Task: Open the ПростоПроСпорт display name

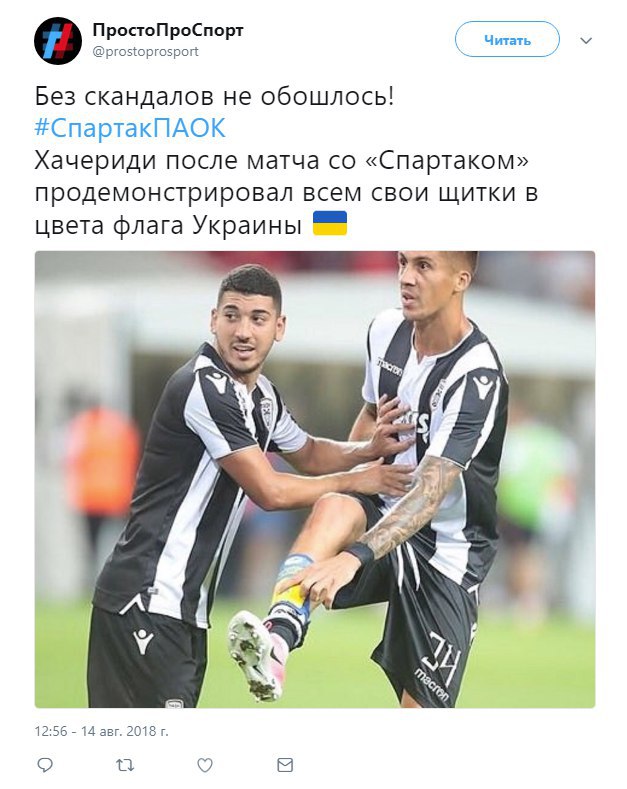Action: click(x=168, y=31)
